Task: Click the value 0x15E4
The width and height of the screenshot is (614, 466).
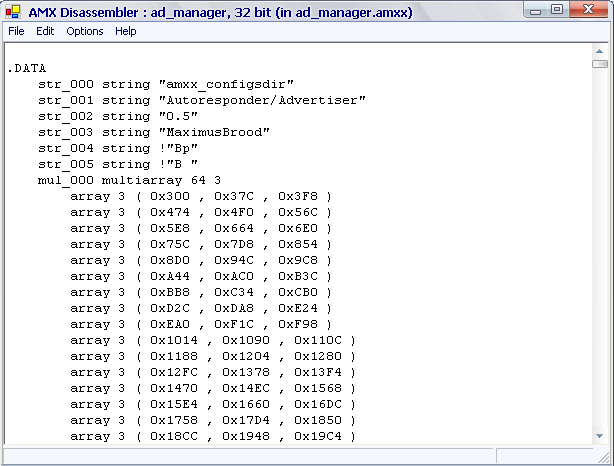Action: (x=174, y=405)
